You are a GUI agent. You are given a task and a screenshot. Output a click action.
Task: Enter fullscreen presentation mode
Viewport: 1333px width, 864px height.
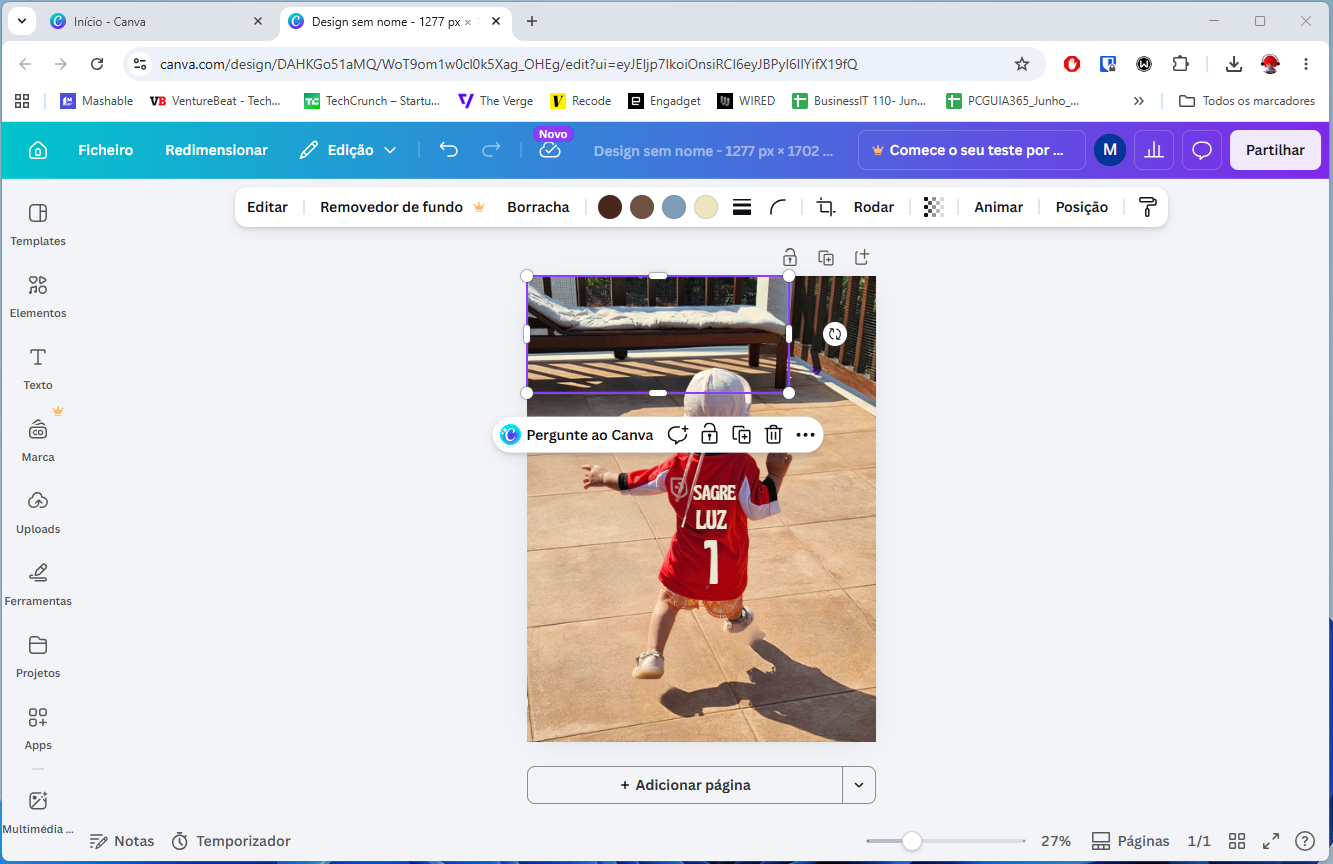(1271, 841)
